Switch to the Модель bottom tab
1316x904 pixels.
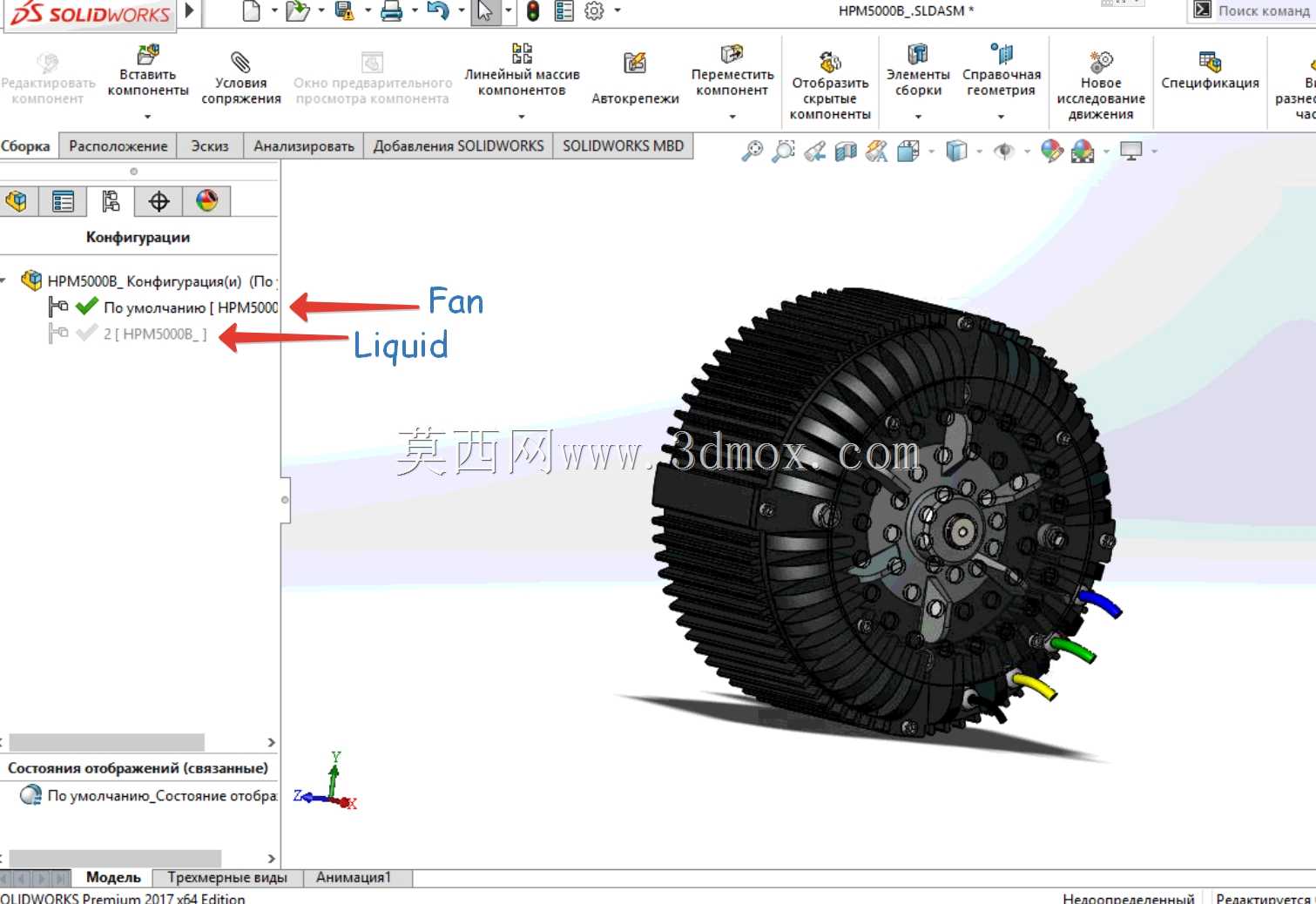[113, 878]
